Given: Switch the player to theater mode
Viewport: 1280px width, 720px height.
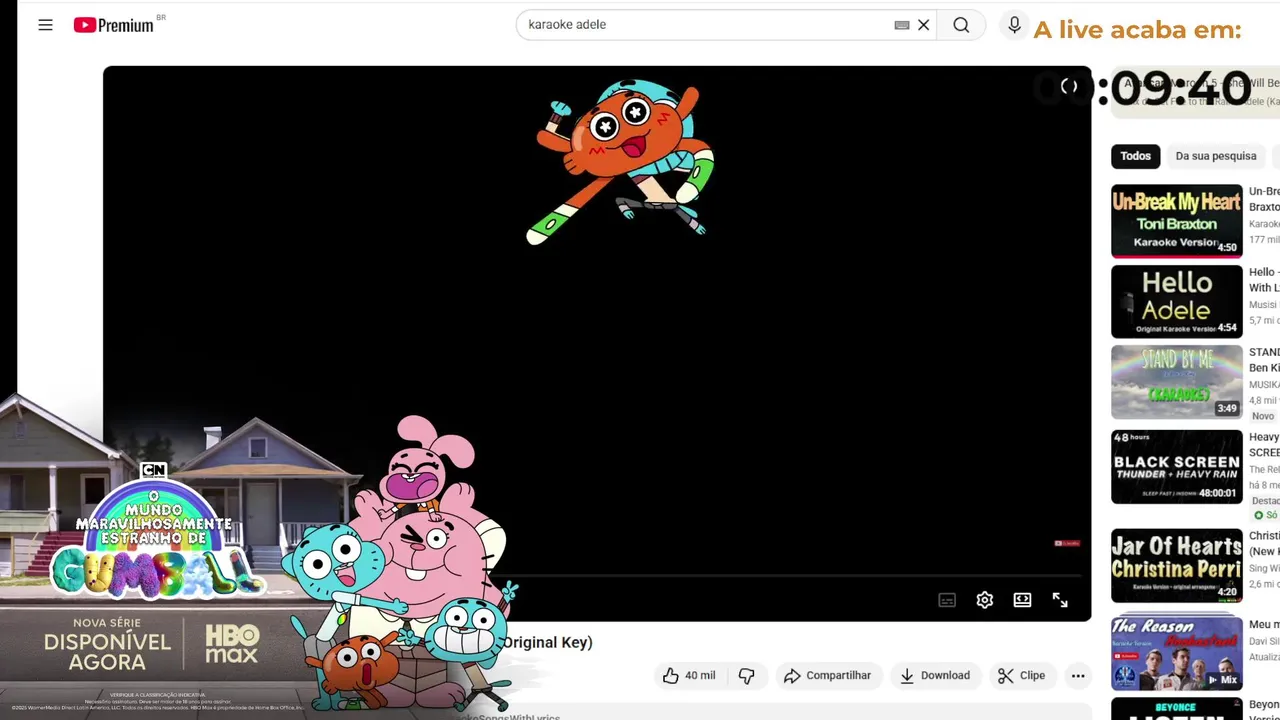Looking at the screenshot, I should point(1022,600).
